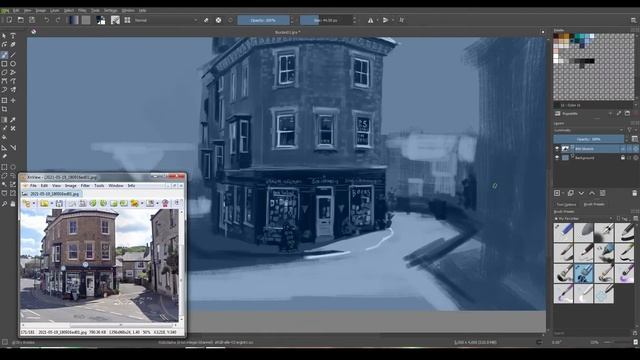Select the Ellipse shape tool
Screen dimensions: 640x360
coord(13,64)
